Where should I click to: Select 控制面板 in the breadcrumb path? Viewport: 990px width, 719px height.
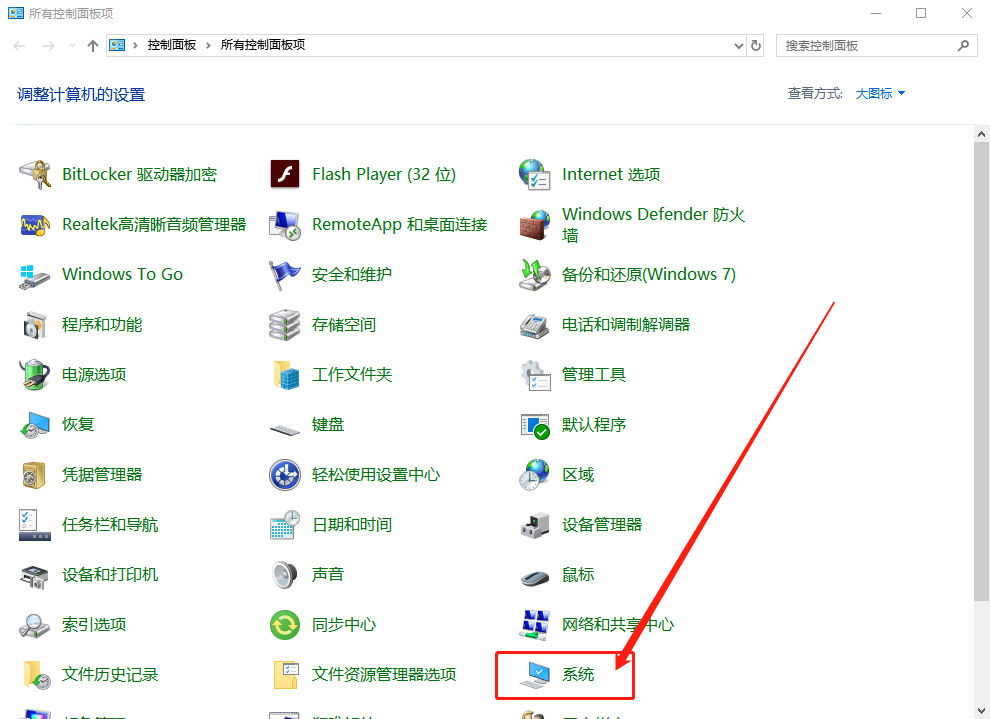(172, 45)
